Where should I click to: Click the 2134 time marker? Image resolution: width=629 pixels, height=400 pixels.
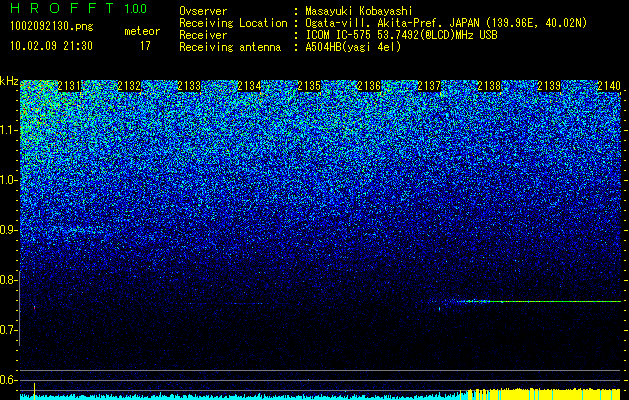point(249,86)
